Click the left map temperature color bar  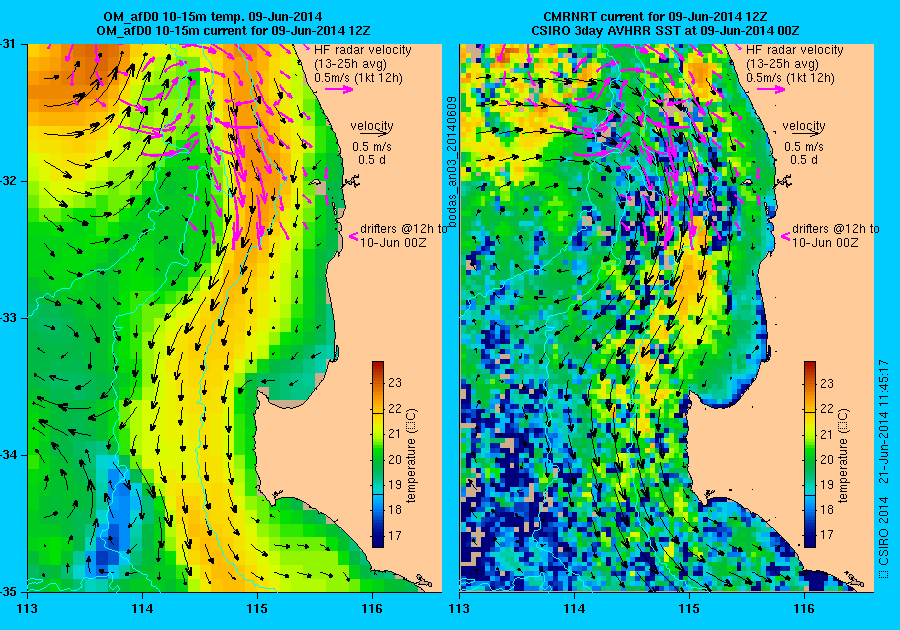tap(378, 454)
